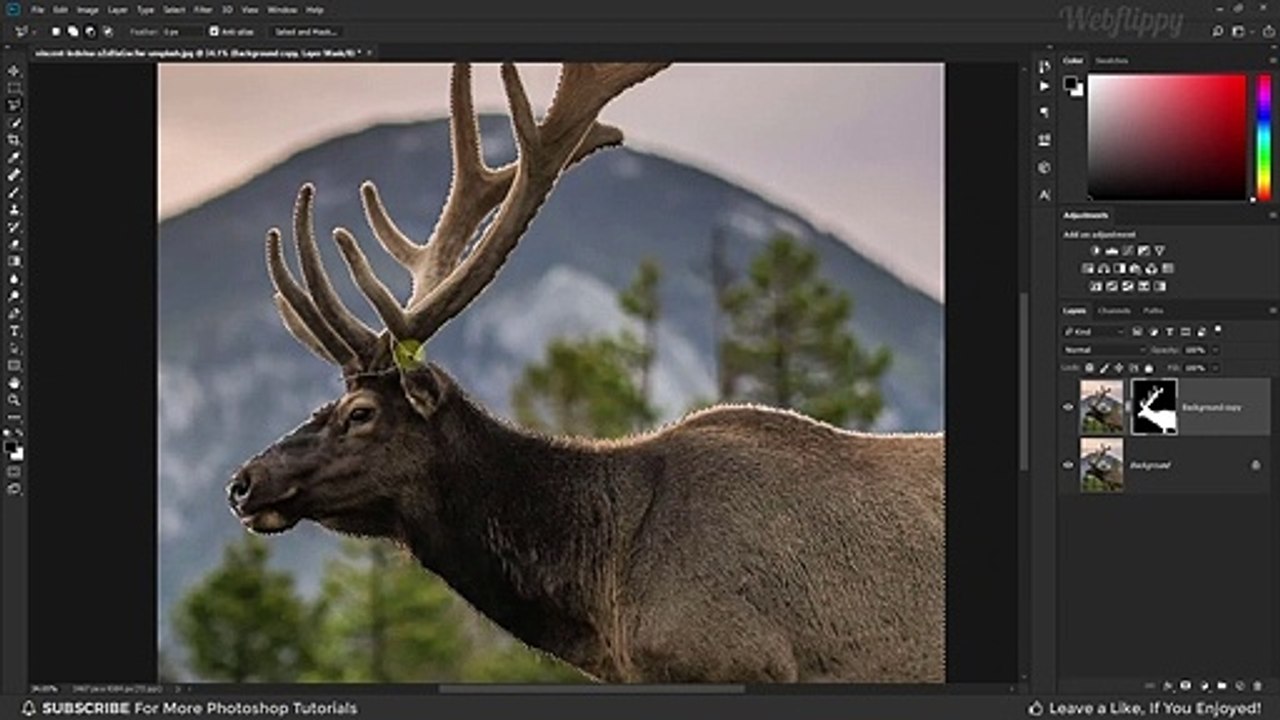
Task: Open the Search icon at top right
Action: tap(1218, 32)
